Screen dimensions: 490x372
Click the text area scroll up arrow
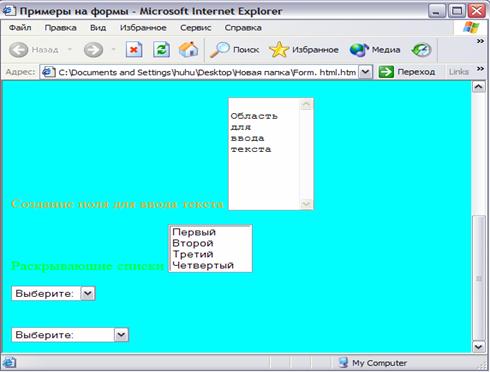[x=306, y=104]
